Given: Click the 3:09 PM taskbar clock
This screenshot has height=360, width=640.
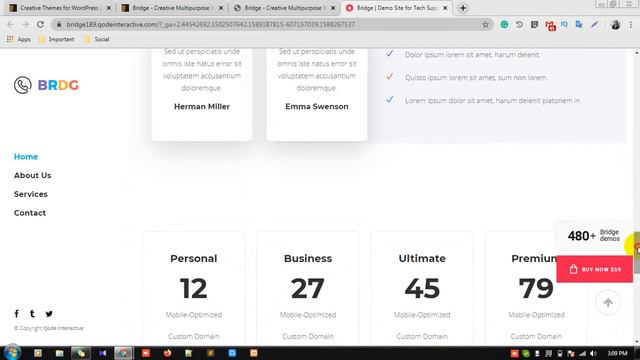Looking at the screenshot, I should click(617, 353).
